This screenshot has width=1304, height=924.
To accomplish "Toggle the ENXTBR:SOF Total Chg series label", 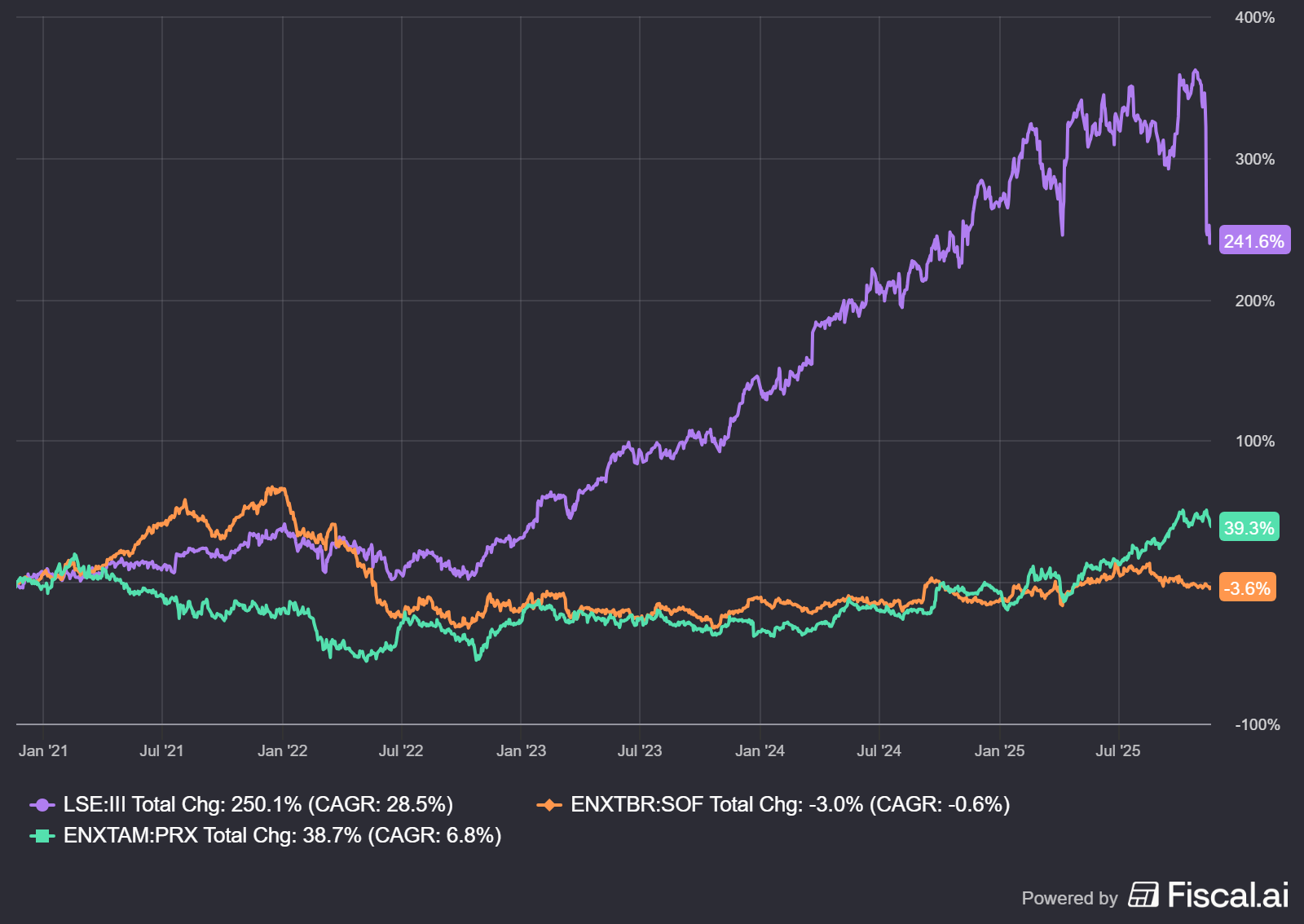I will [x=790, y=805].
